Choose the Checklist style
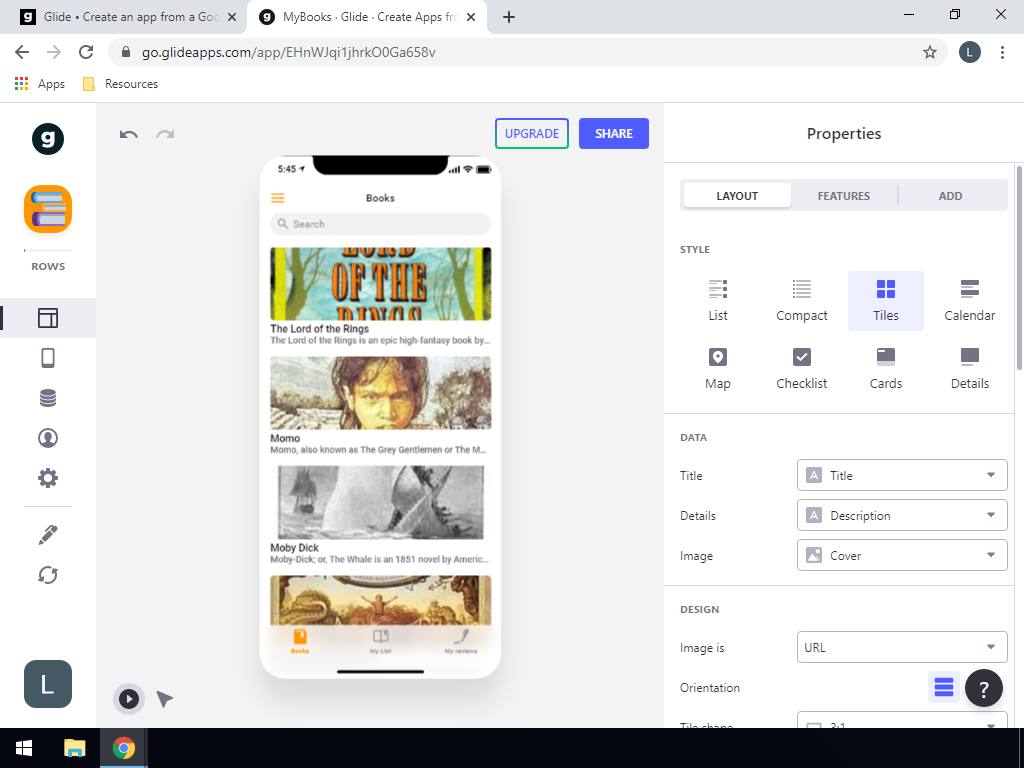 (802, 369)
